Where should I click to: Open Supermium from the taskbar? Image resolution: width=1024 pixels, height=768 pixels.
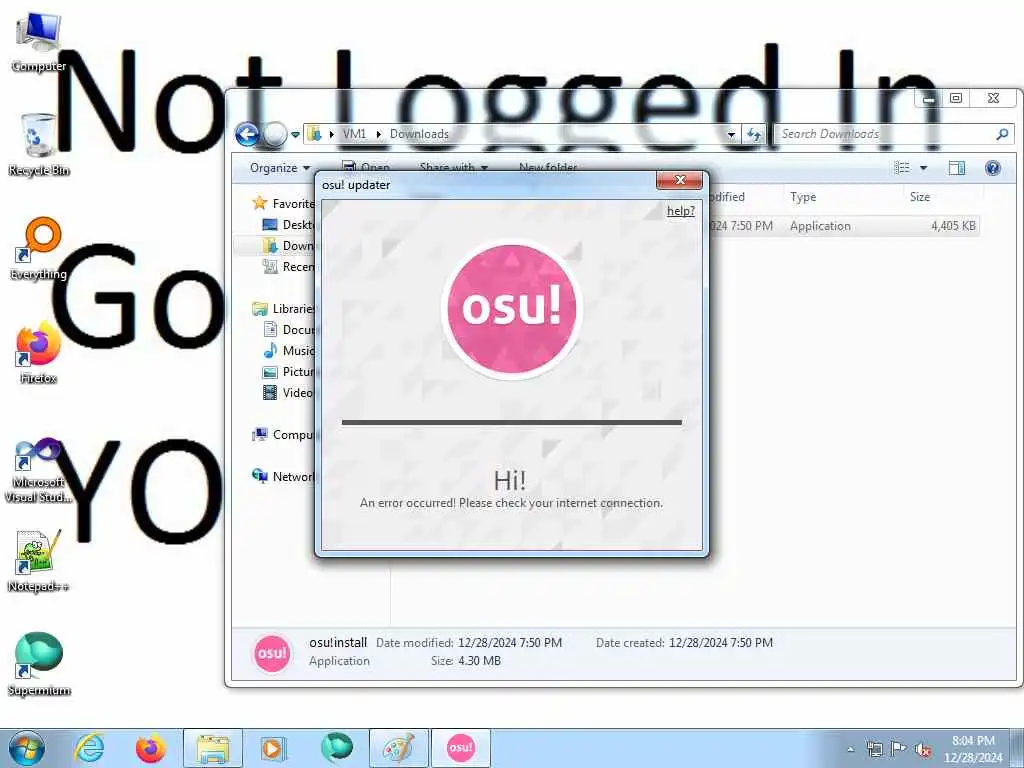(x=336, y=748)
